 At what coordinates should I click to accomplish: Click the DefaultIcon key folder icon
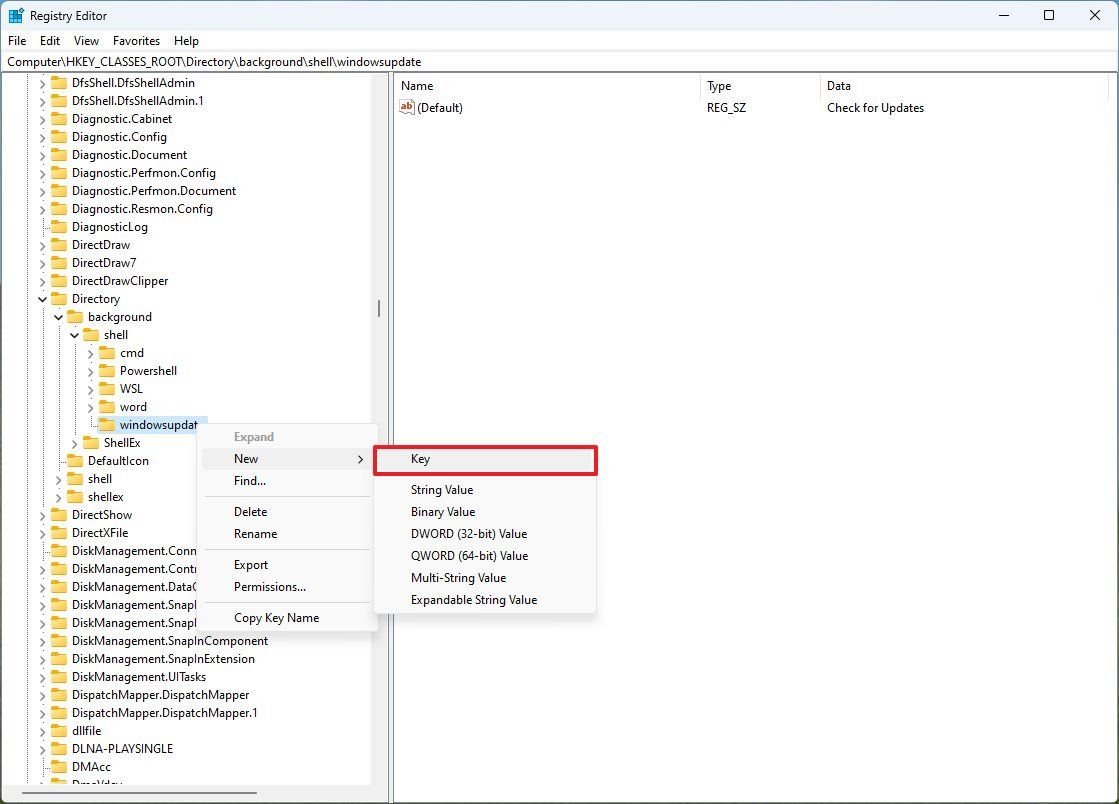click(x=73, y=460)
